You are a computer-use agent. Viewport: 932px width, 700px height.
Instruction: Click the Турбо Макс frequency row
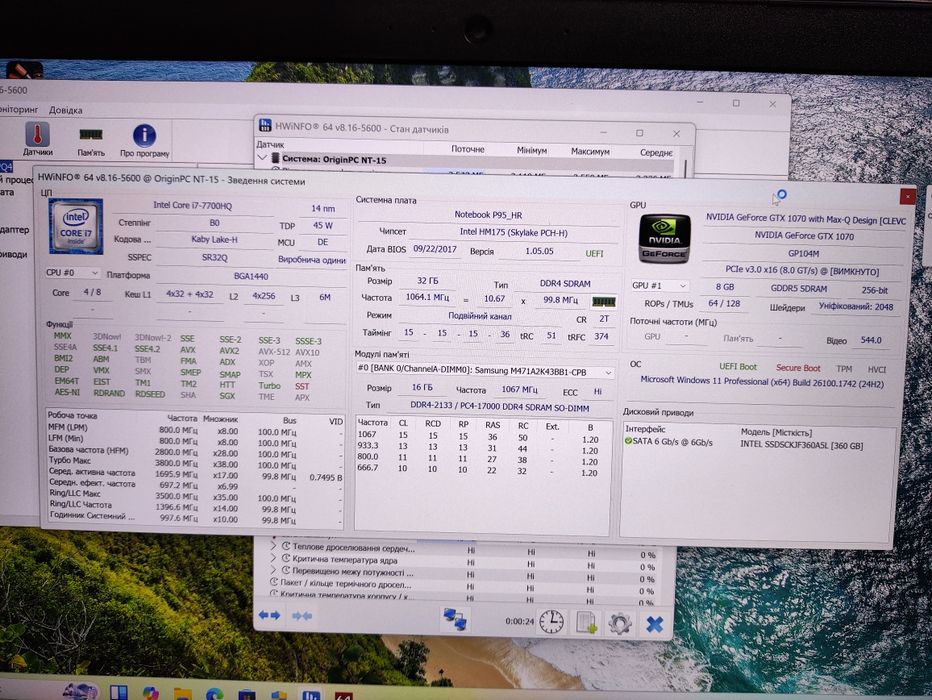[195, 462]
